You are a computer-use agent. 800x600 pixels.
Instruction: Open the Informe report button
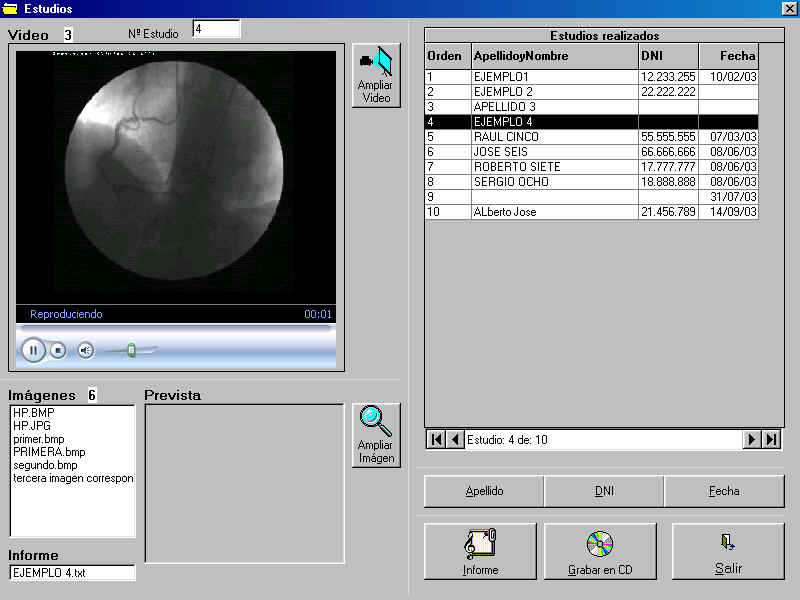(480, 551)
